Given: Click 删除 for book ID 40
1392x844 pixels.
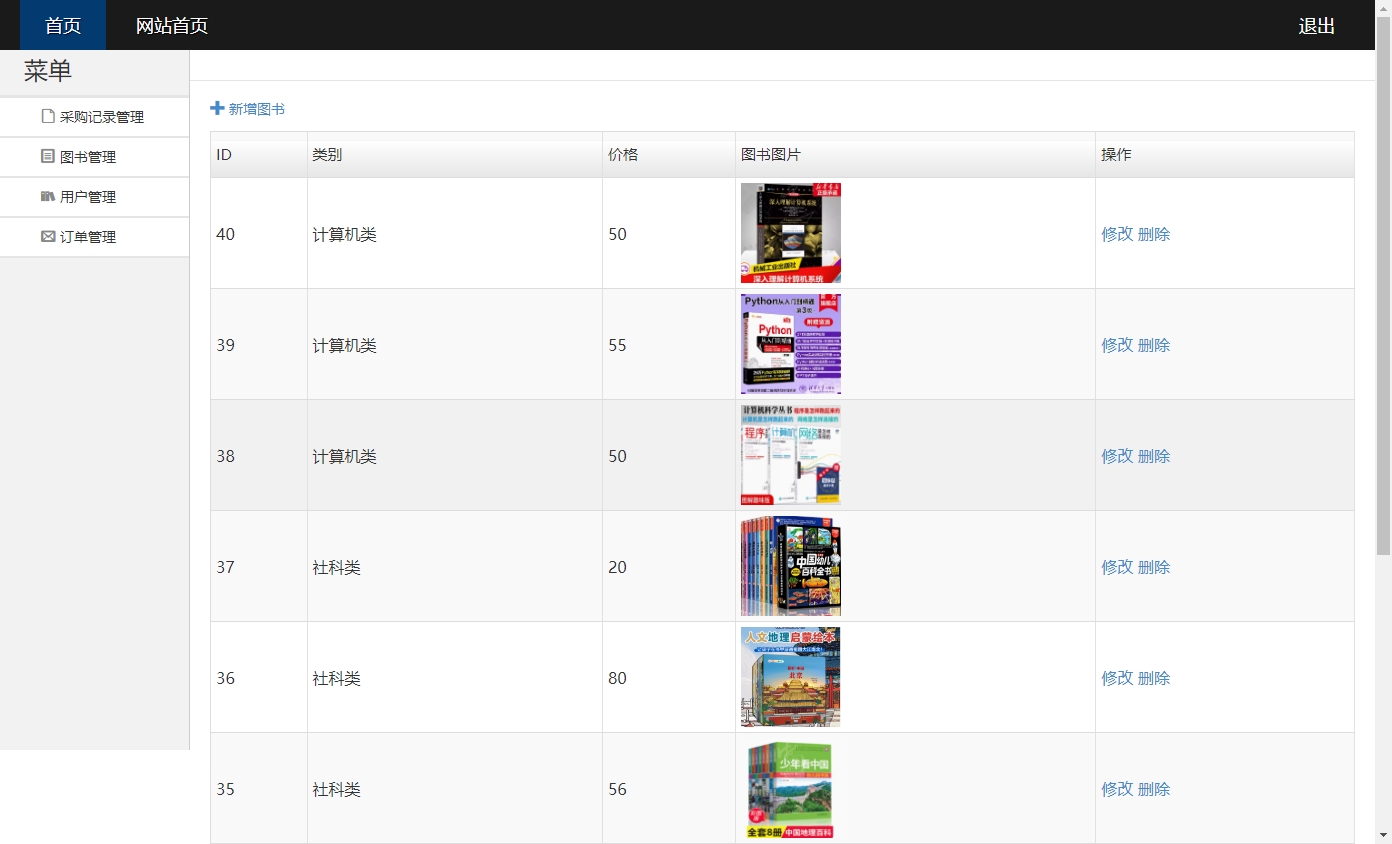Looking at the screenshot, I should click(1154, 234).
